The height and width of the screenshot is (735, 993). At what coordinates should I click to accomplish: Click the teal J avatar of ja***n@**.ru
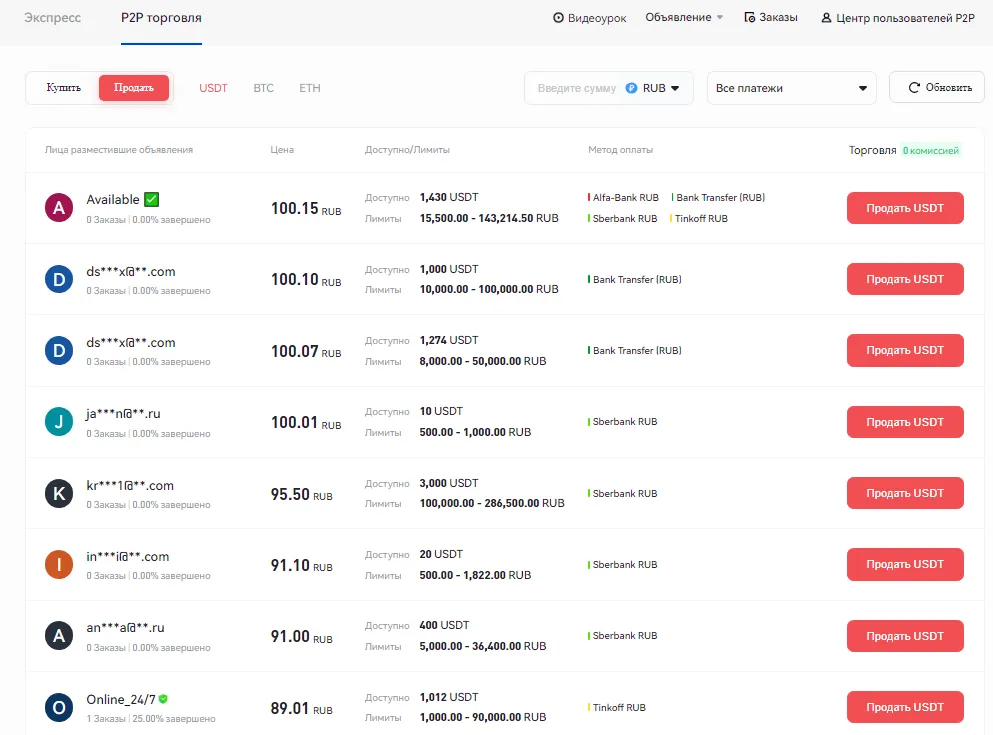pos(59,422)
